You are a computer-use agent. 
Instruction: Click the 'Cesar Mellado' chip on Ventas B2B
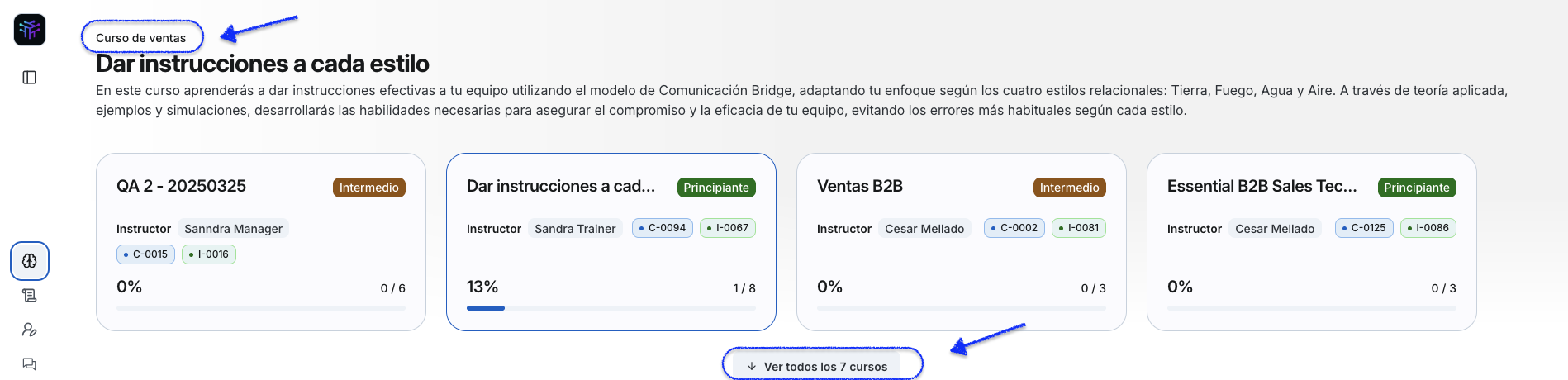coord(924,229)
